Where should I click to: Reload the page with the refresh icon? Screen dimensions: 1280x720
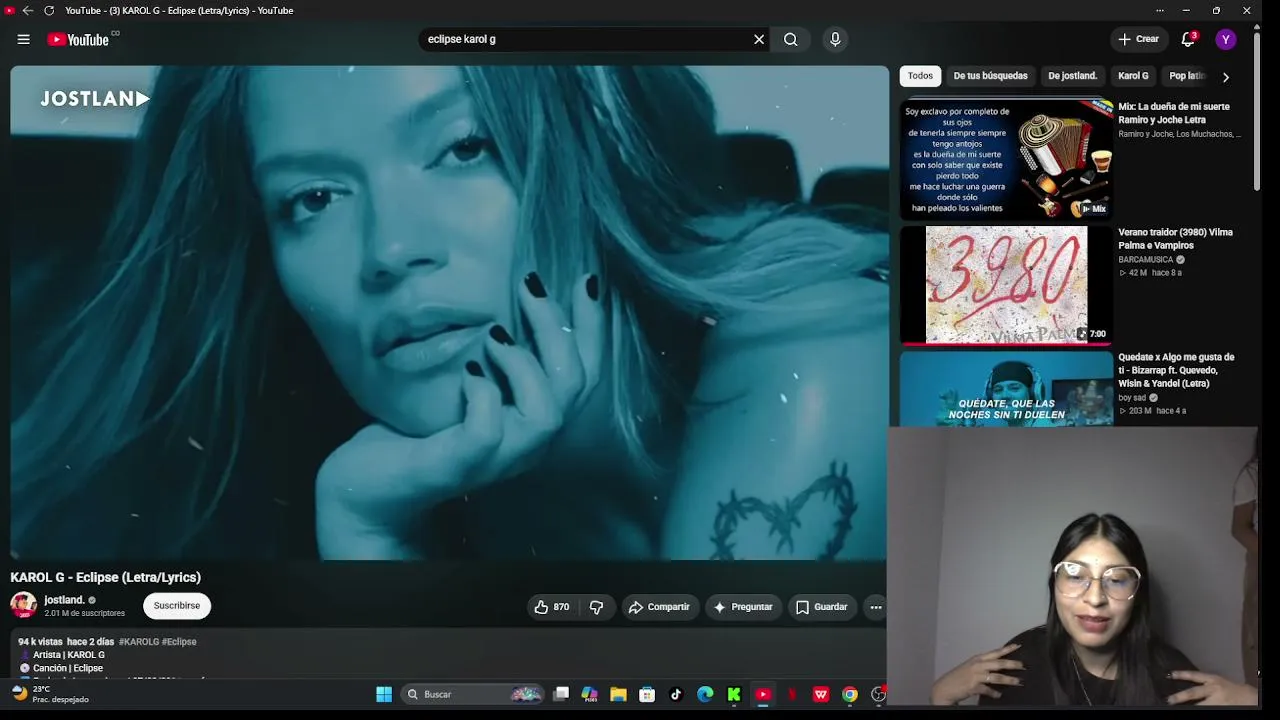click(x=49, y=10)
